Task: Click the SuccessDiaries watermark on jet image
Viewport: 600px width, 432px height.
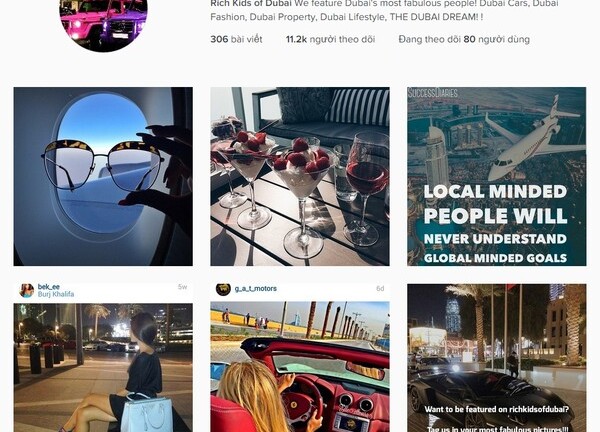Action: pyautogui.click(x=433, y=93)
